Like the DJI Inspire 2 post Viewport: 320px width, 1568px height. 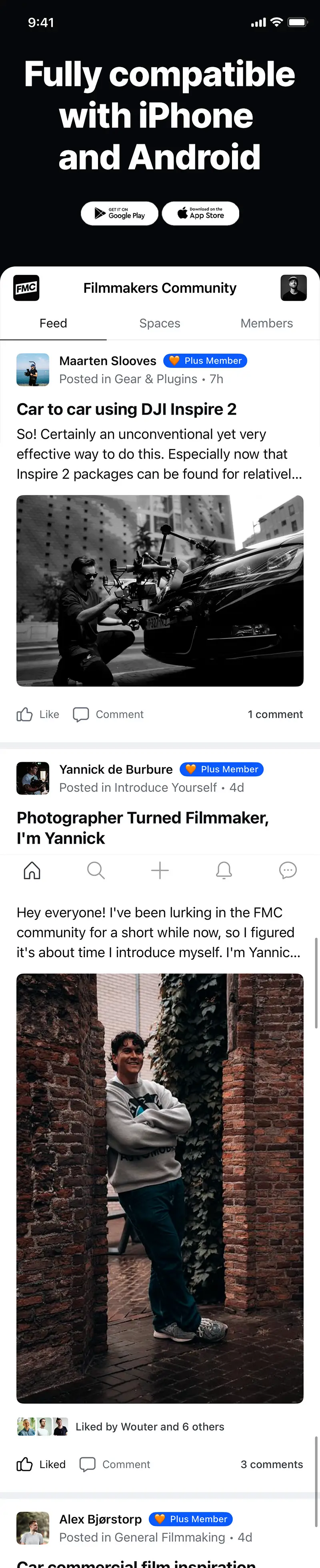pyautogui.click(x=36, y=714)
